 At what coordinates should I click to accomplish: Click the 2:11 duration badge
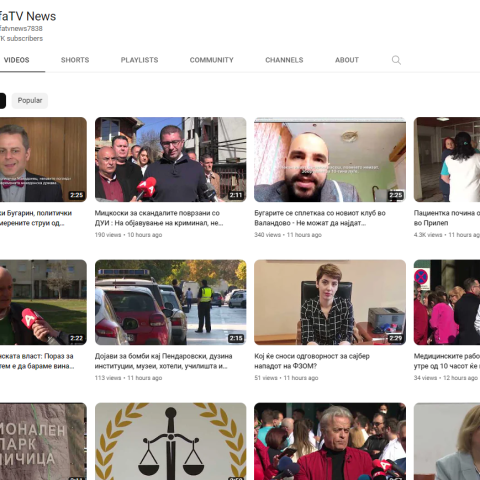(236, 195)
